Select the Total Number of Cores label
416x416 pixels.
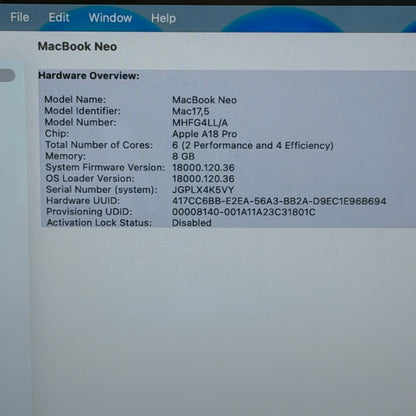click(99, 145)
